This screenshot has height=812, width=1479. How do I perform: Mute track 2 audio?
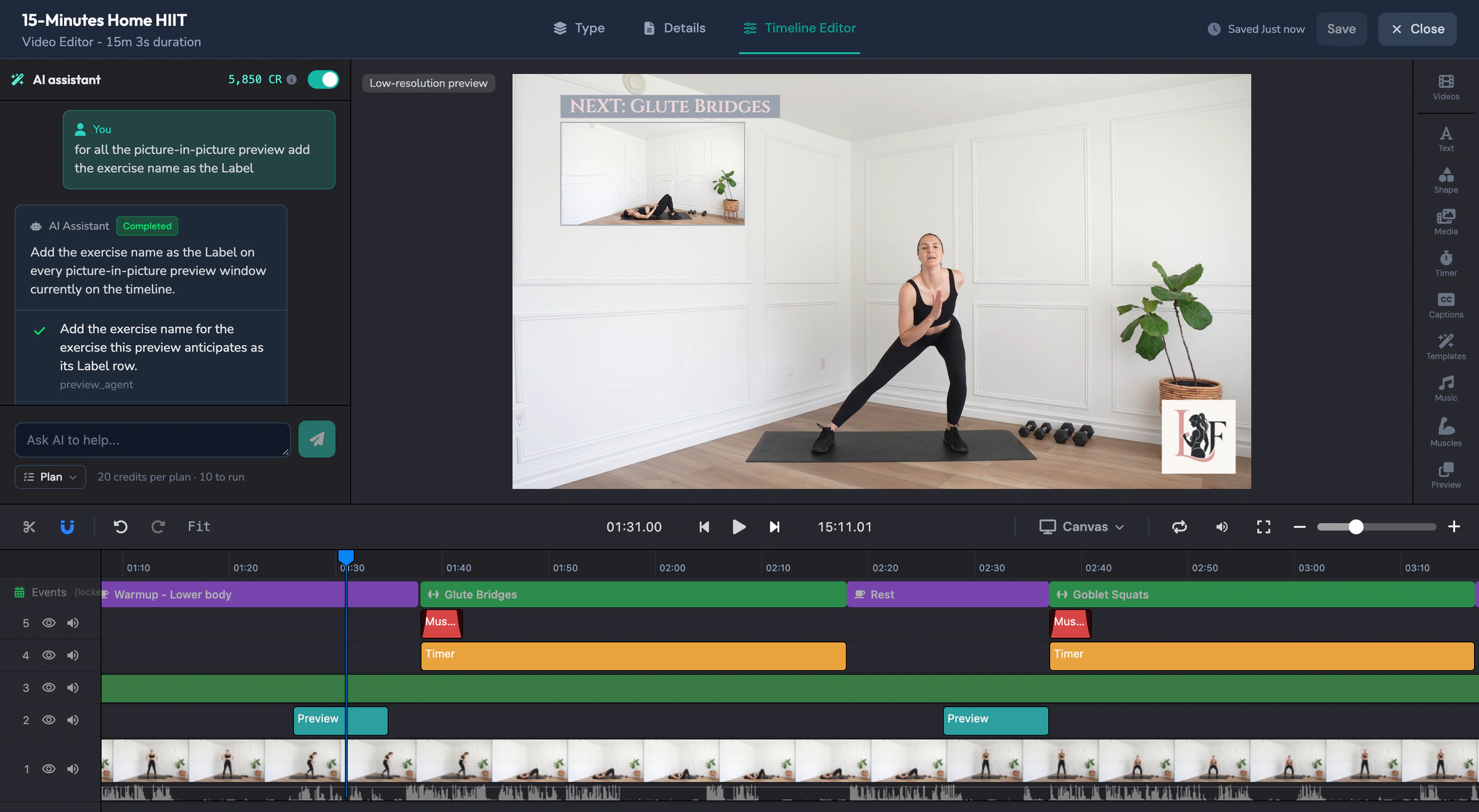click(x=73, y=720)
